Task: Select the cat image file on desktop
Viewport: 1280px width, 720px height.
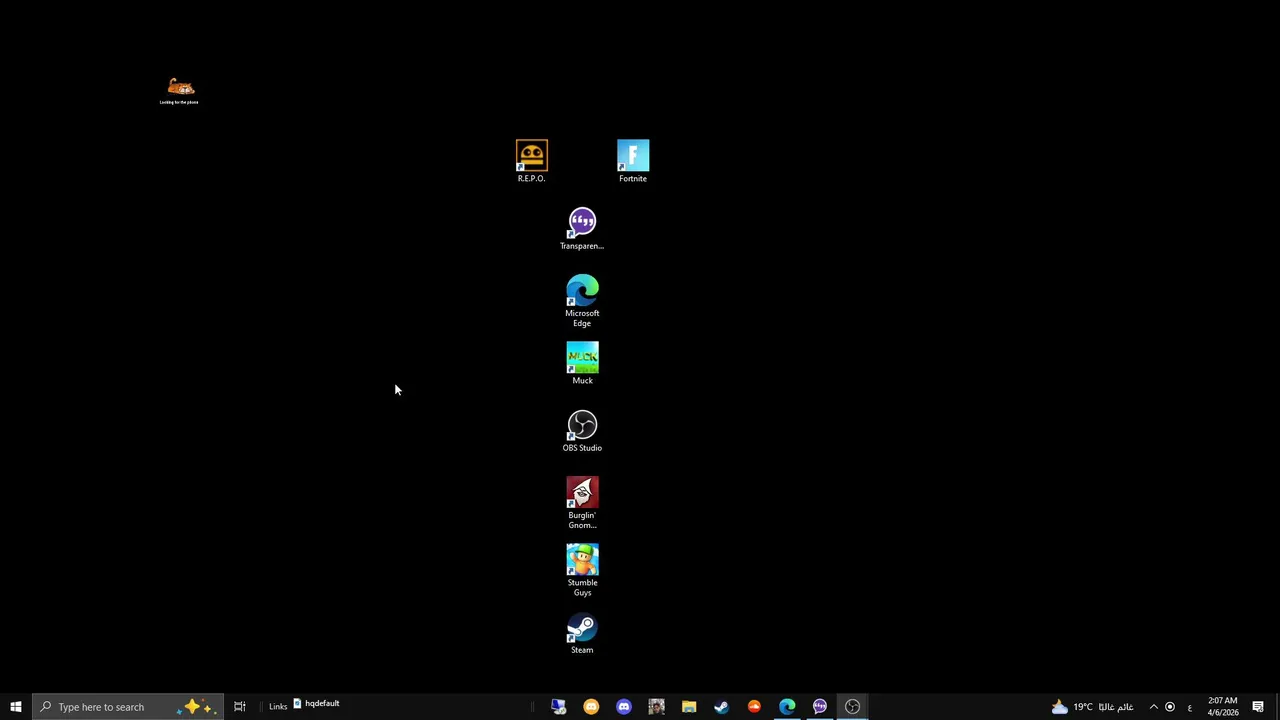Action: (x=180, y=91)
